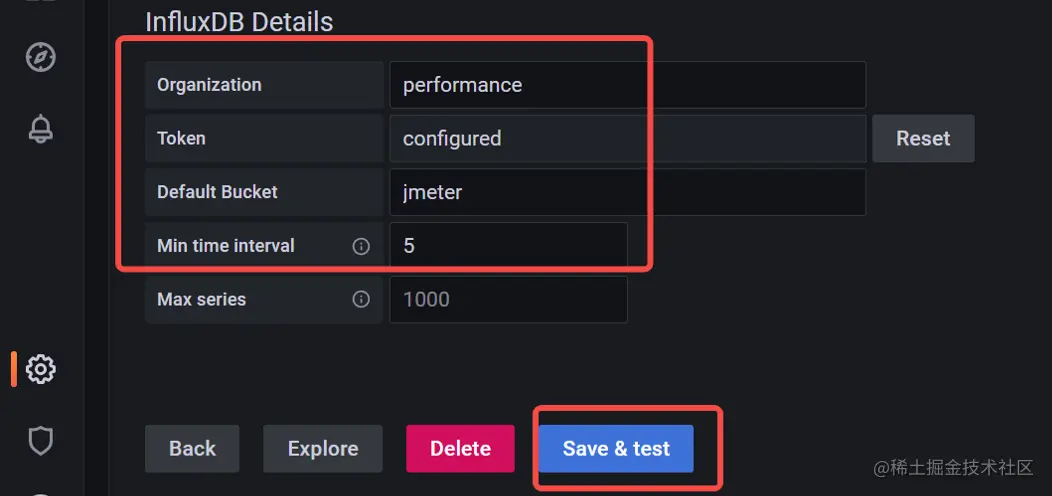Show info tooltip for Min time interval
The width and height of the screenshot is (1052, 496).
pyautogui.click(x=361, y=246)
